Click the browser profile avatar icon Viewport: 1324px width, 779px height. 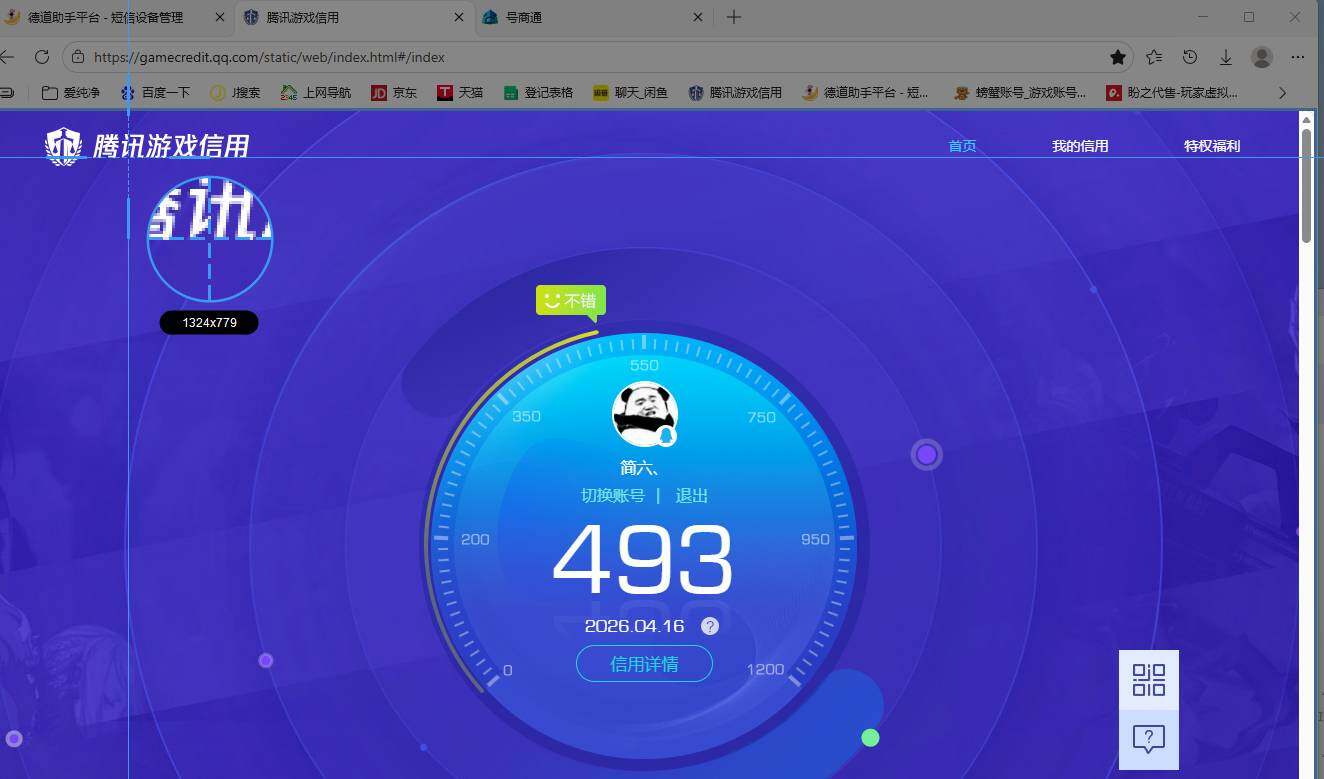pyautogui.click(x=1262, y=57)
